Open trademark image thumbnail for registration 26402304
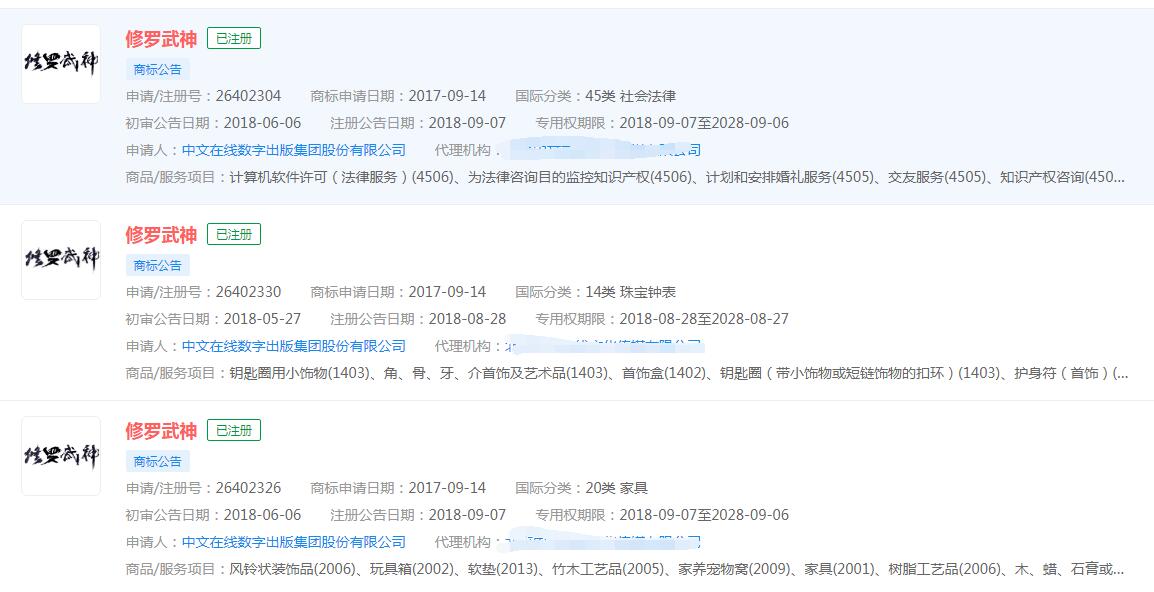1154x592 pixels. point(61,64)
